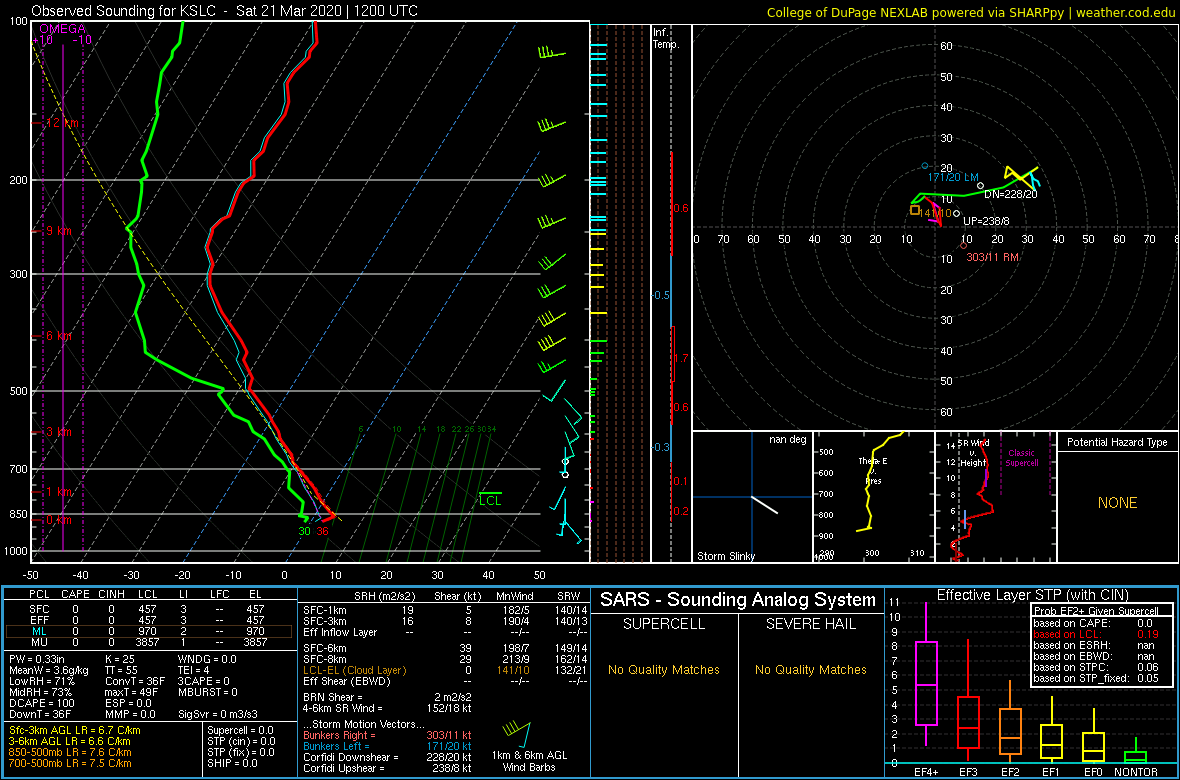Select the EFF parcel row
Image resolution: width=1180 pixels, height=780 pixels.
(x=149, y=620)
